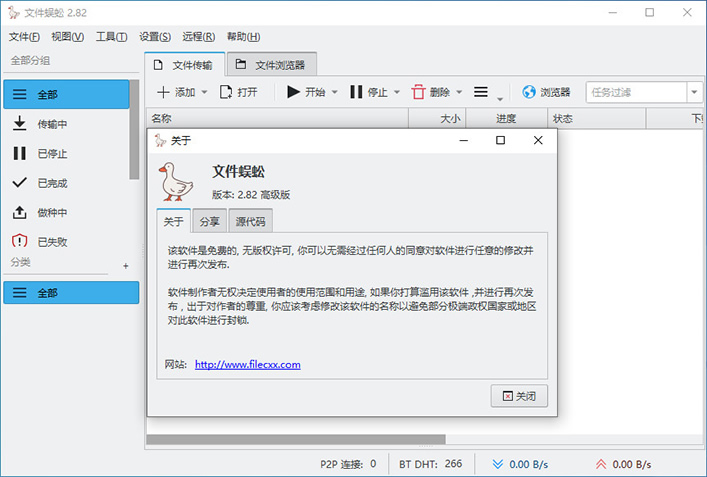
Task: Select the About (关于) tab in dialog
Action: pyautogui.click(x=174, y=221)
